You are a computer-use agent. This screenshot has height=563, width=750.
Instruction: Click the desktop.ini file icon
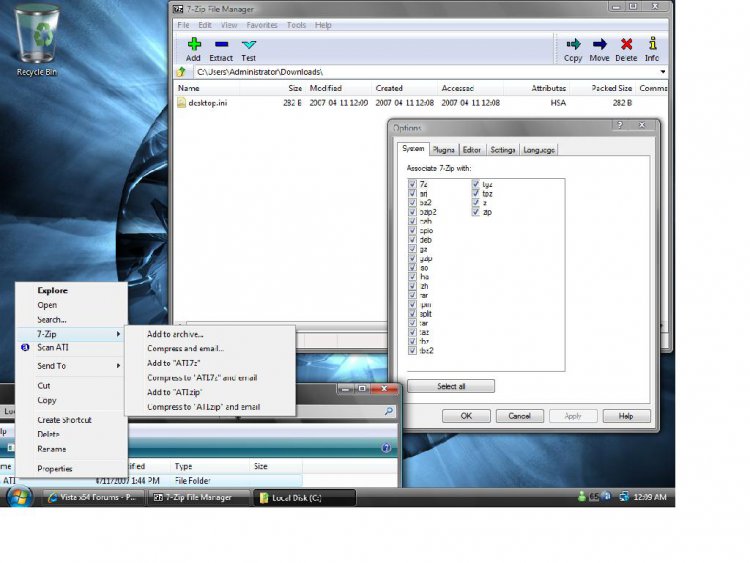click(181, 103)
